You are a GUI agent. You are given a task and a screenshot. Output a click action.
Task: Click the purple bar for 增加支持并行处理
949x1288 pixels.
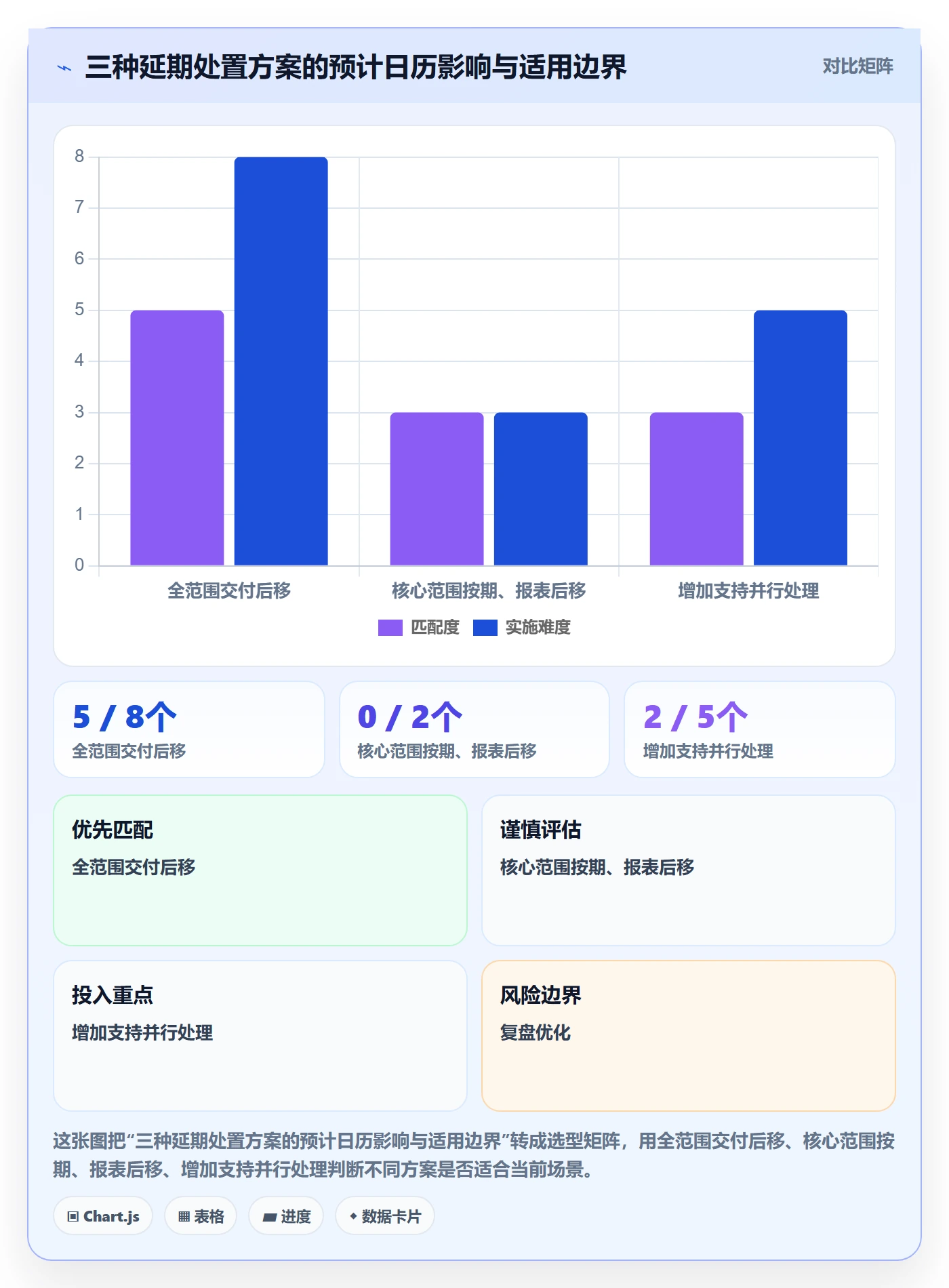tap(697, 489)
